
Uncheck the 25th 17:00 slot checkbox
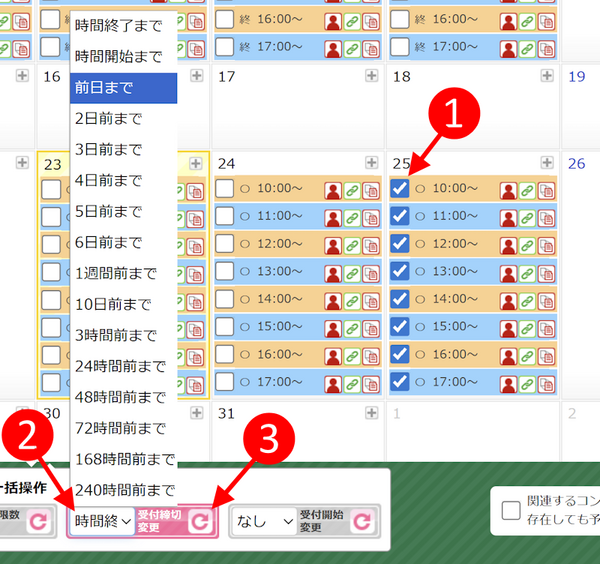click(399, 381)
